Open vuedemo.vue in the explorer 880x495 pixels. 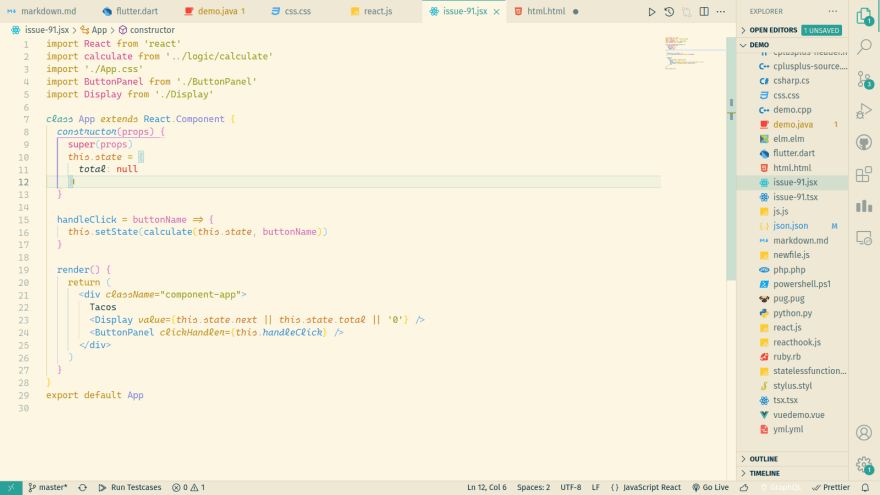(792, 415)
